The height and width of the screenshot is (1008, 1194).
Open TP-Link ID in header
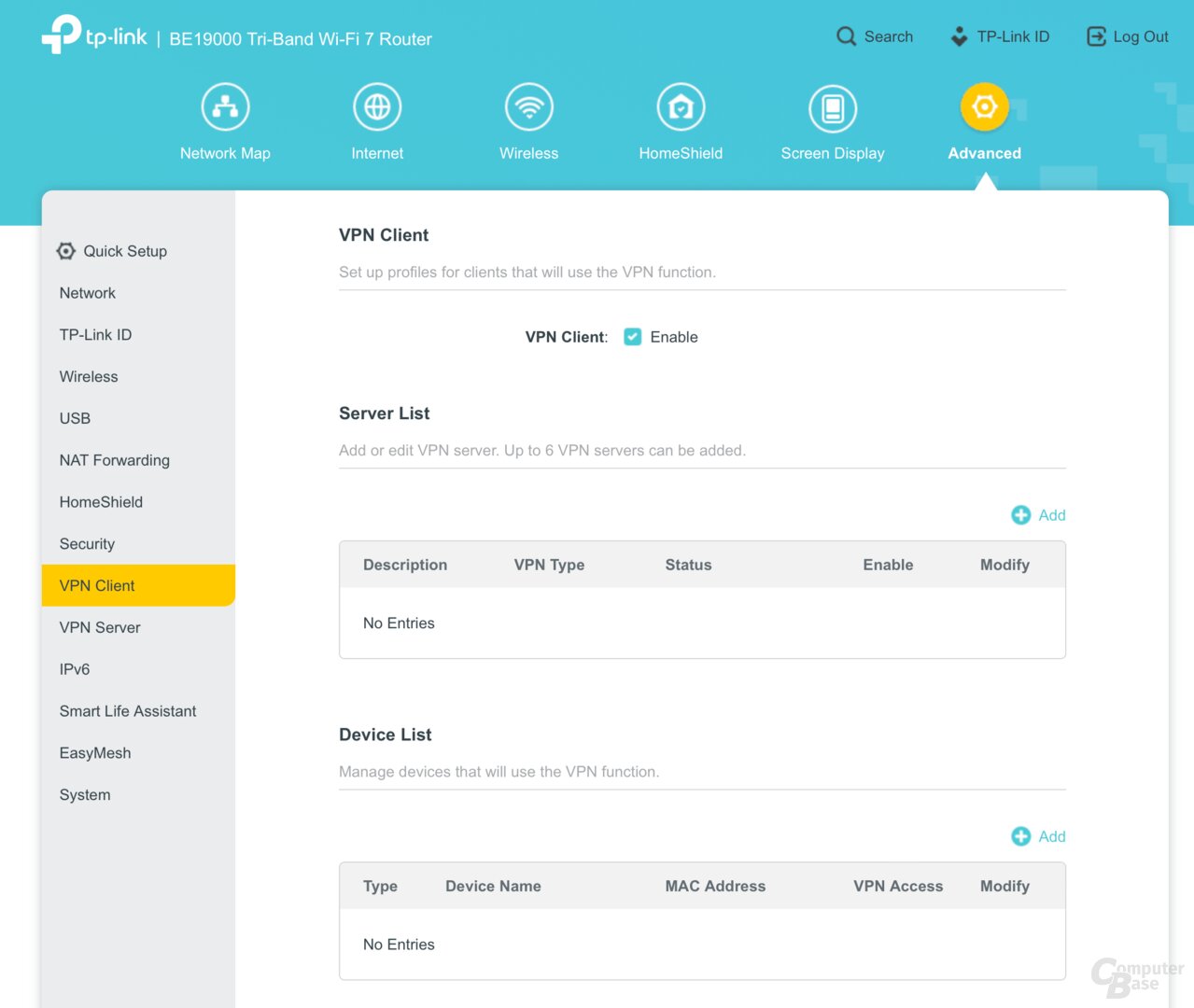click(1000, 36)
